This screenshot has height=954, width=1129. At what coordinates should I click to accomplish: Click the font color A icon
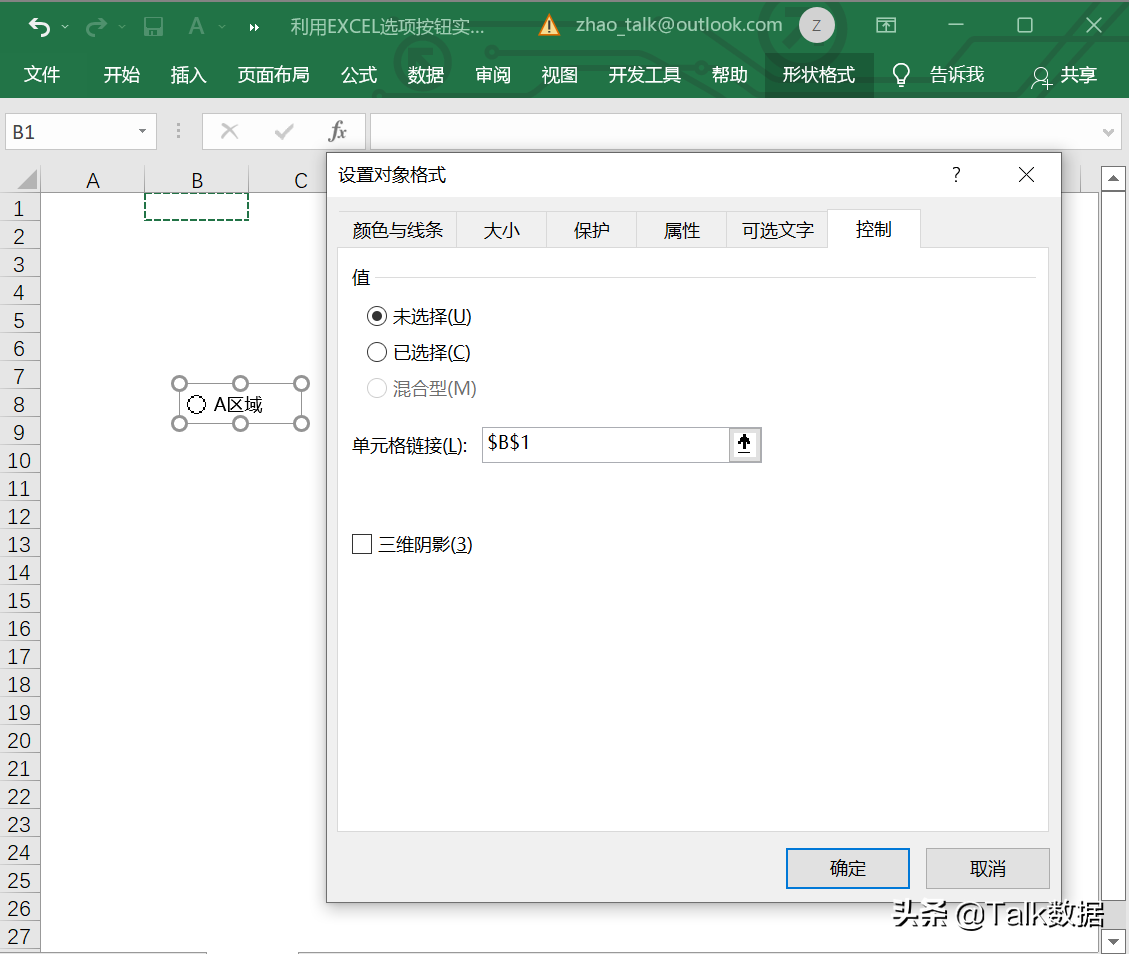click(196, 27)
